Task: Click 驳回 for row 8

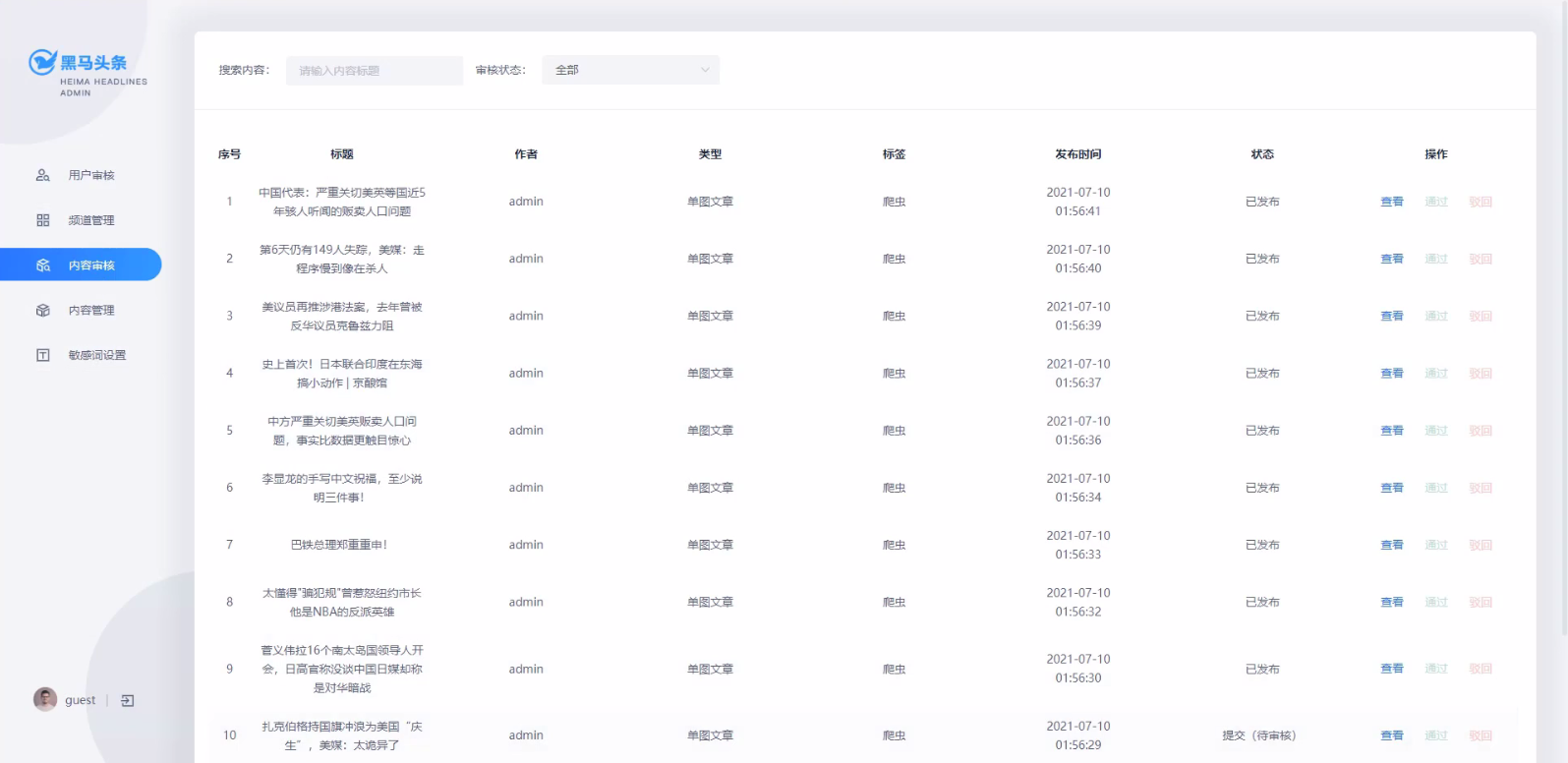Action: (x=1481, y=602)
